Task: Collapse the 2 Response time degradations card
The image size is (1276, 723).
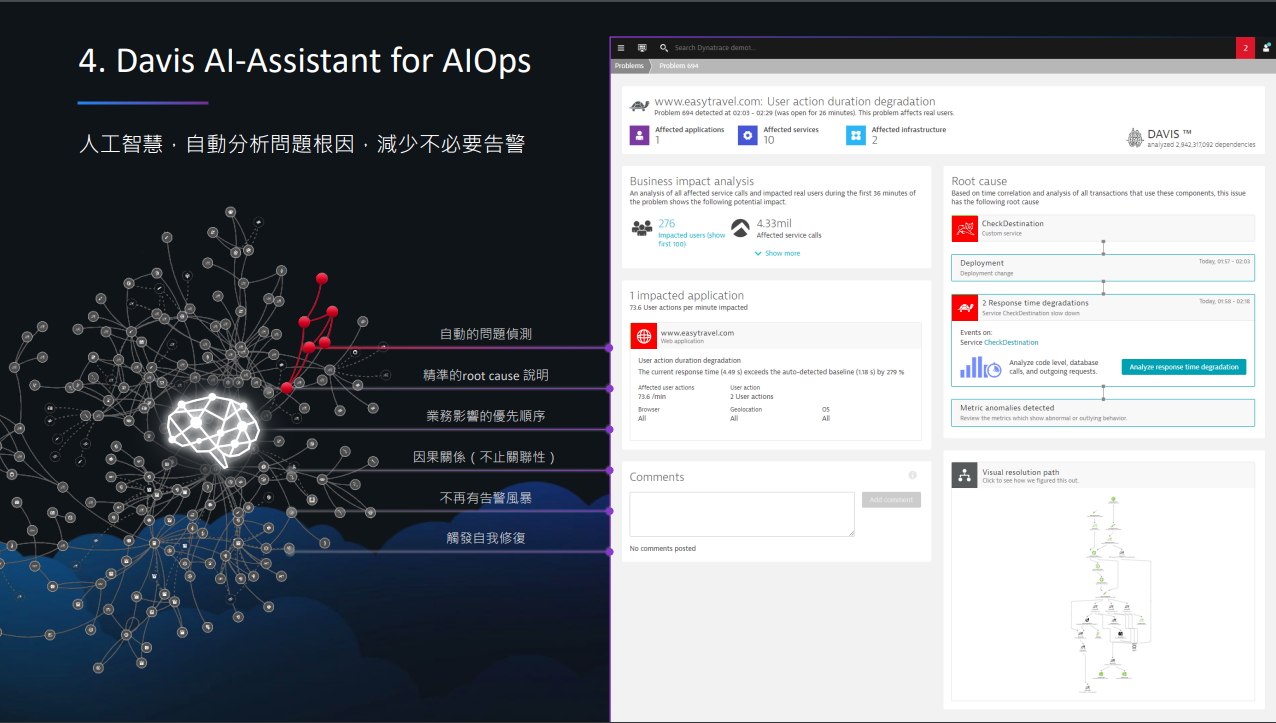Action: click(1102, 307)
